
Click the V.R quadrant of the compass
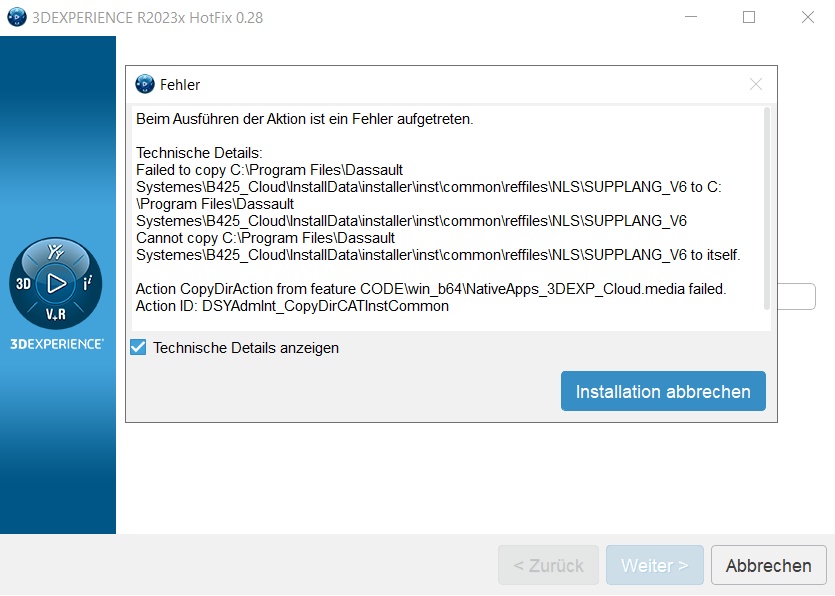57,314
